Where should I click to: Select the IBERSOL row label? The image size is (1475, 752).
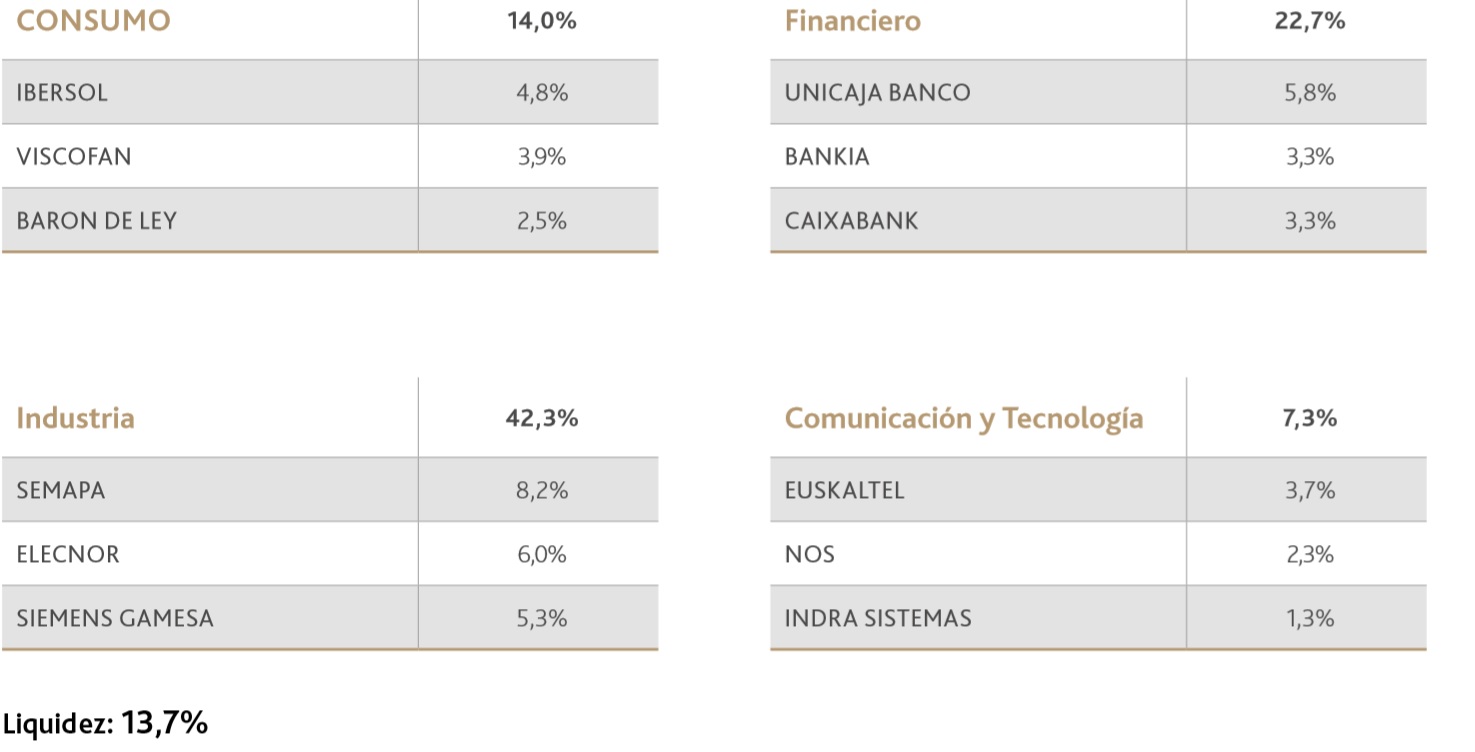pyautogui.click(x=62, y=93)
